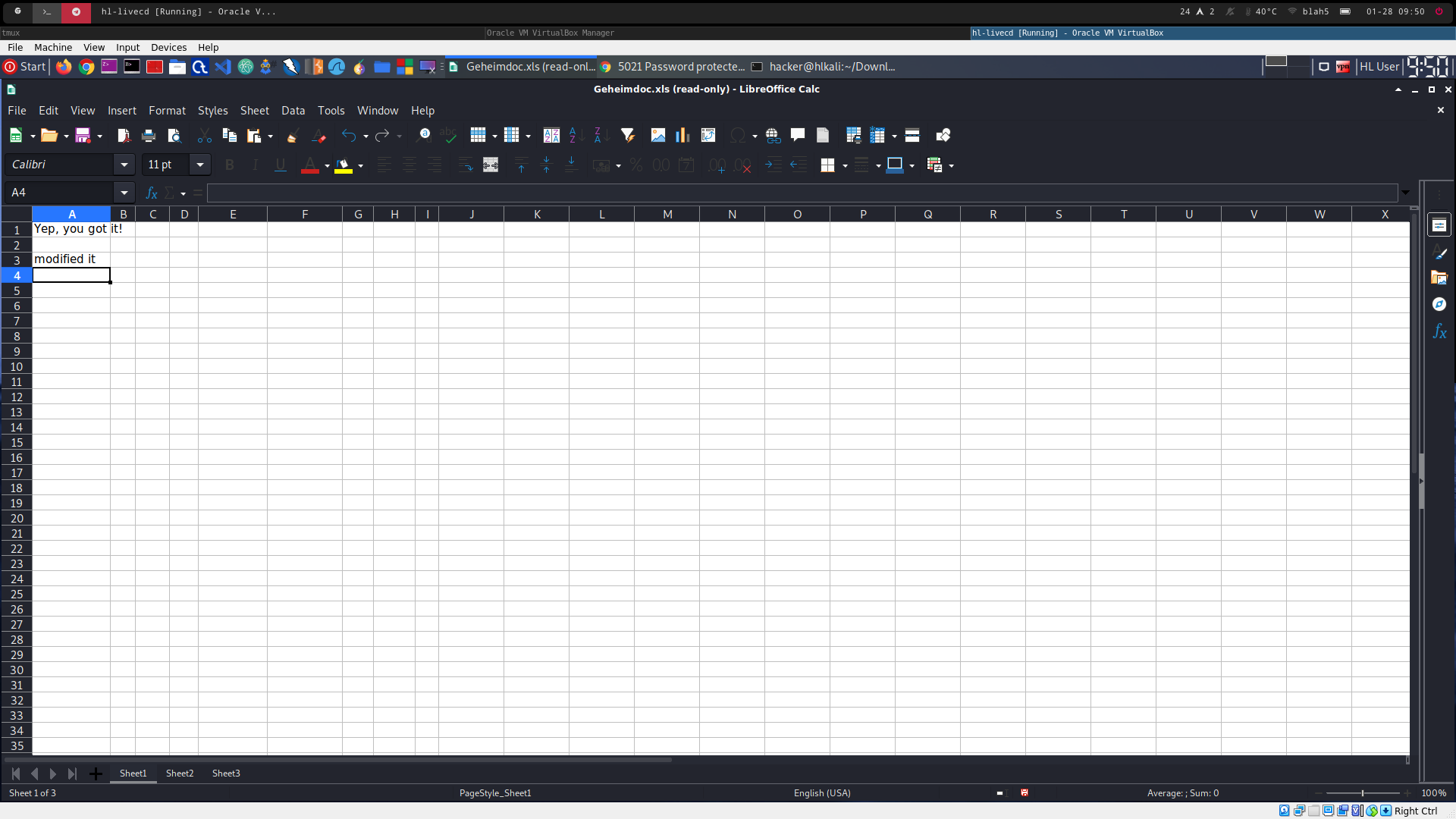This screenshot has width=1456, height=819.
Task: Click the Start button in taskbar
Action: 25,67
